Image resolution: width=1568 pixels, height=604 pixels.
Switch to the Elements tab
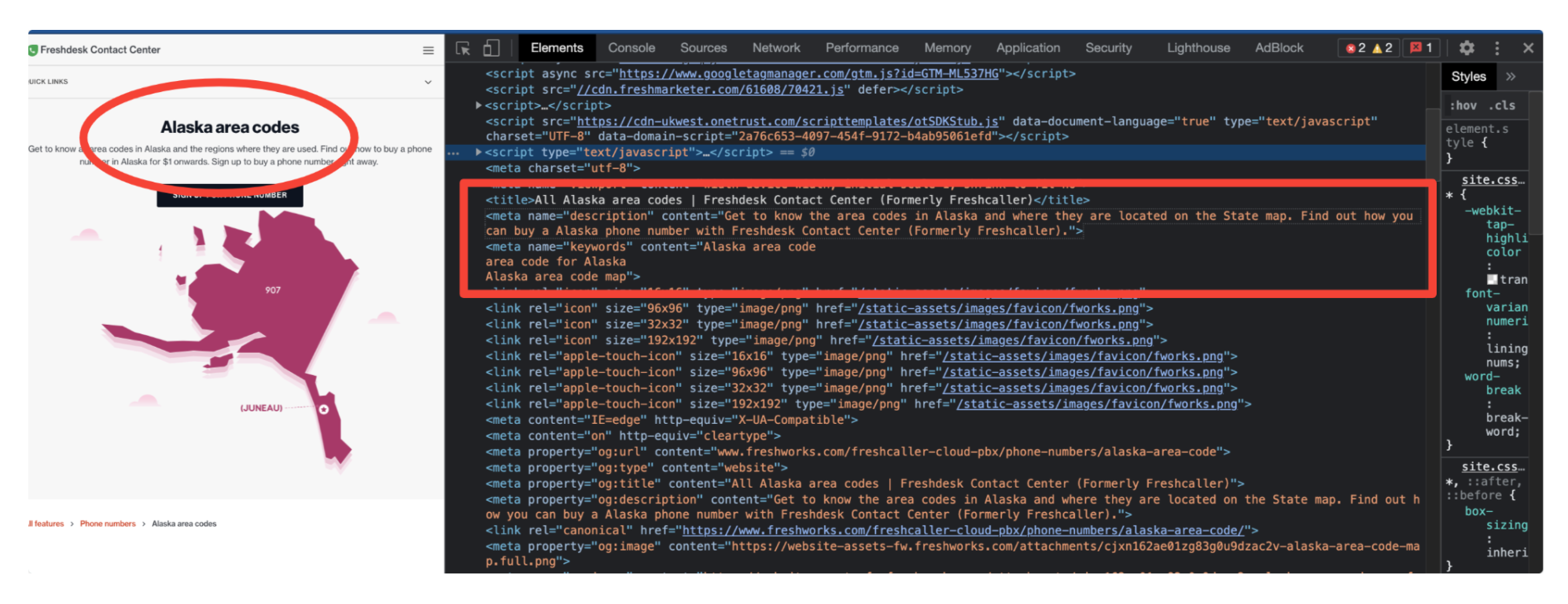tap(557, 48)
